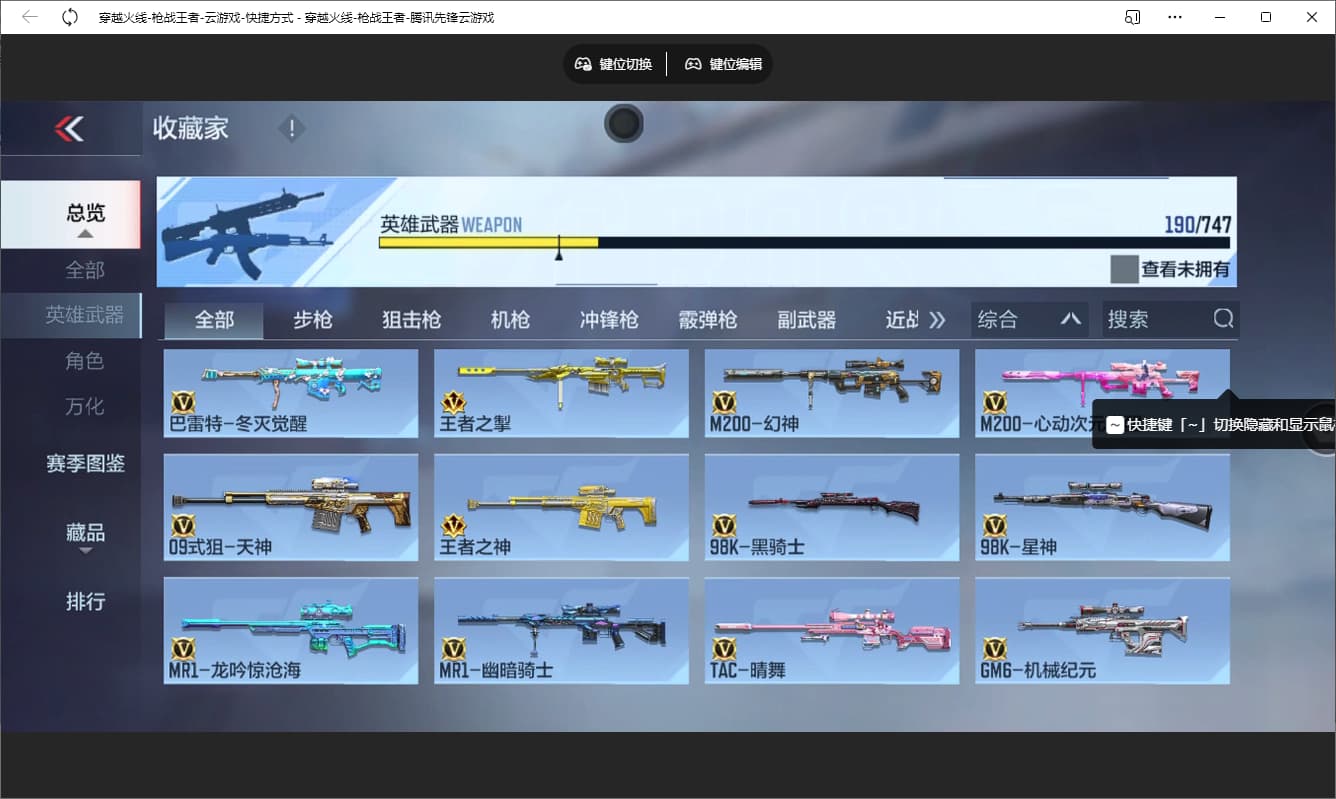Viewport: 1336px width, 799px height.
Task: Click the exclamation info icon beside 收藏家
Action: (x=291, y=128)
